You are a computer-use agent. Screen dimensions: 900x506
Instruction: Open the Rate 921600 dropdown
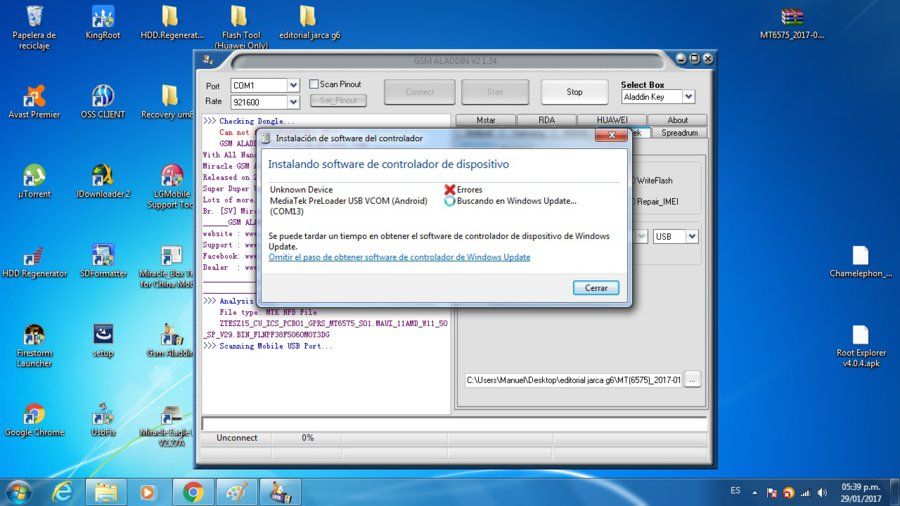(x=293, y=102)
